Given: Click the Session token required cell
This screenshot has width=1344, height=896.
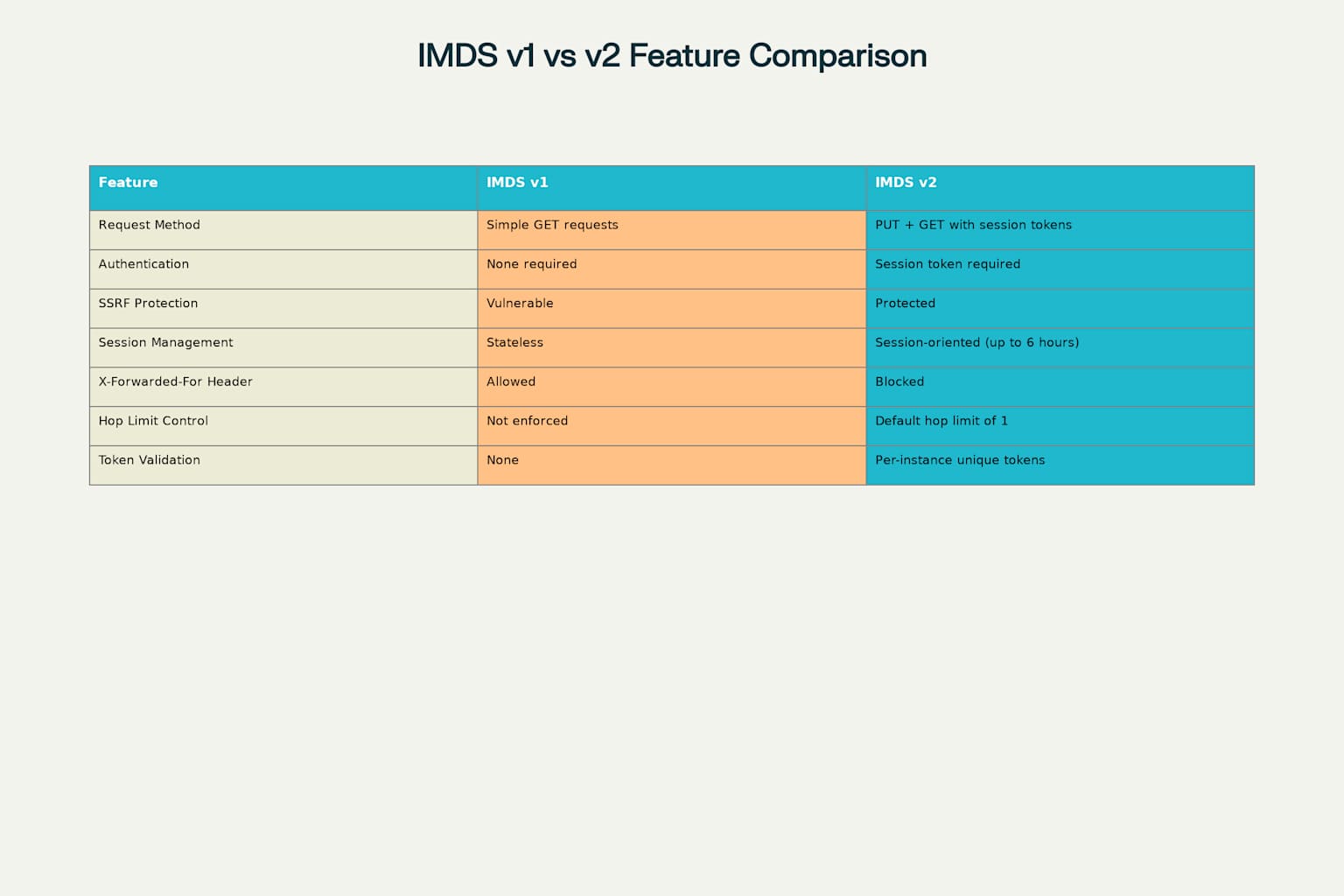Looking at the screenshot, I should click(x=1060, y=269).
